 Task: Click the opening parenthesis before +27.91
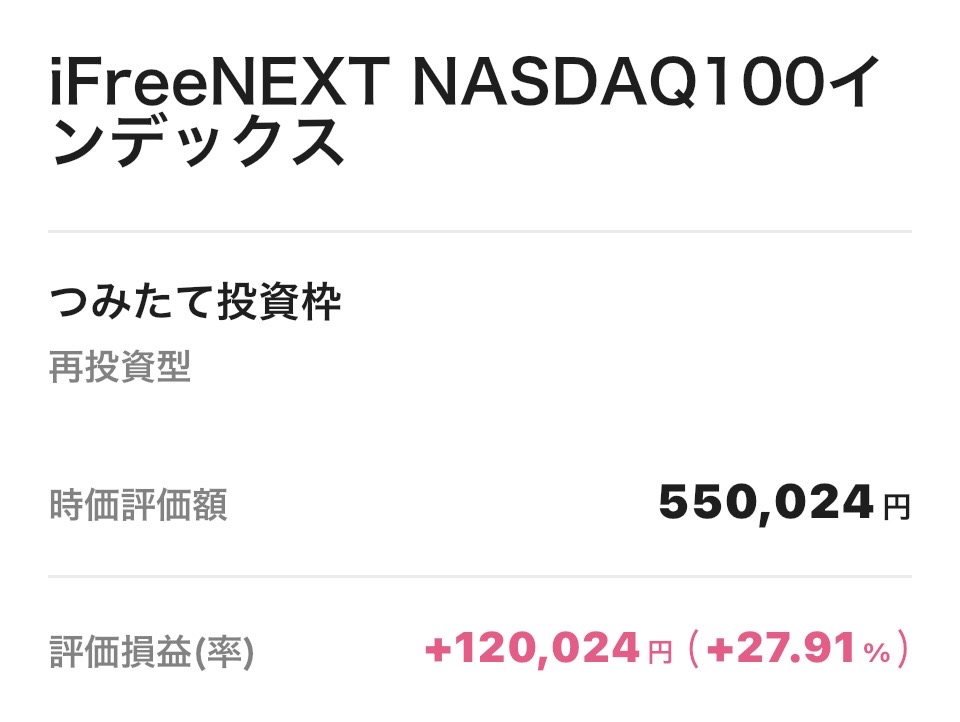(693, 652)
